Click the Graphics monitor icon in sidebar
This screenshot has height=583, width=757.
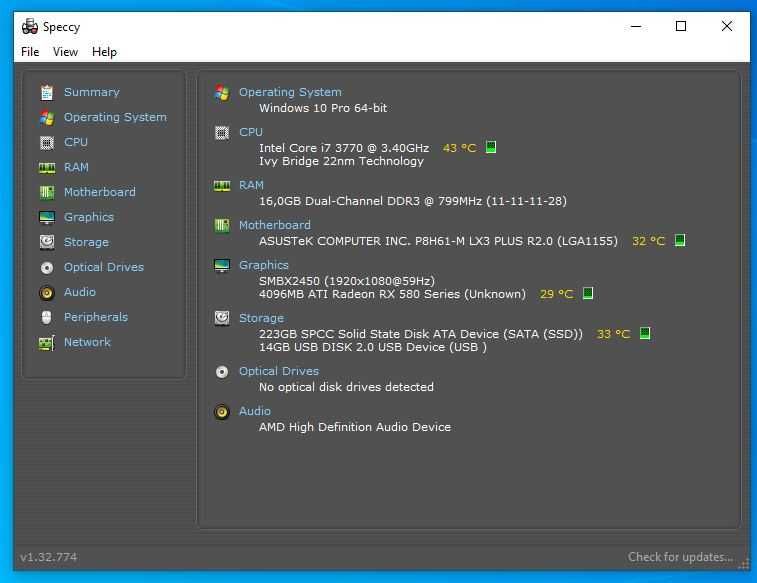[47, 218]
